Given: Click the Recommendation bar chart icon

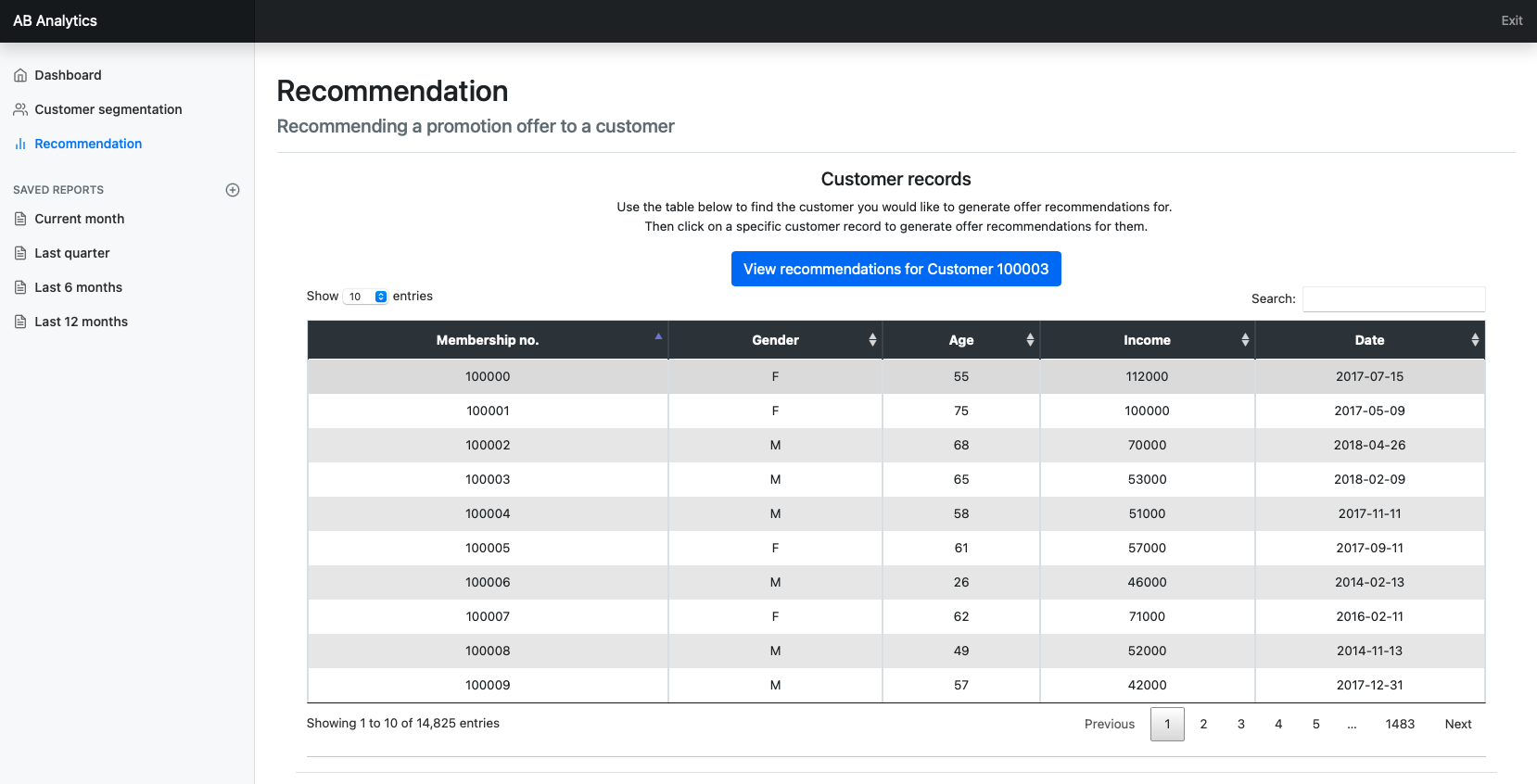Looking at the screenshot, I should (20, 144).
